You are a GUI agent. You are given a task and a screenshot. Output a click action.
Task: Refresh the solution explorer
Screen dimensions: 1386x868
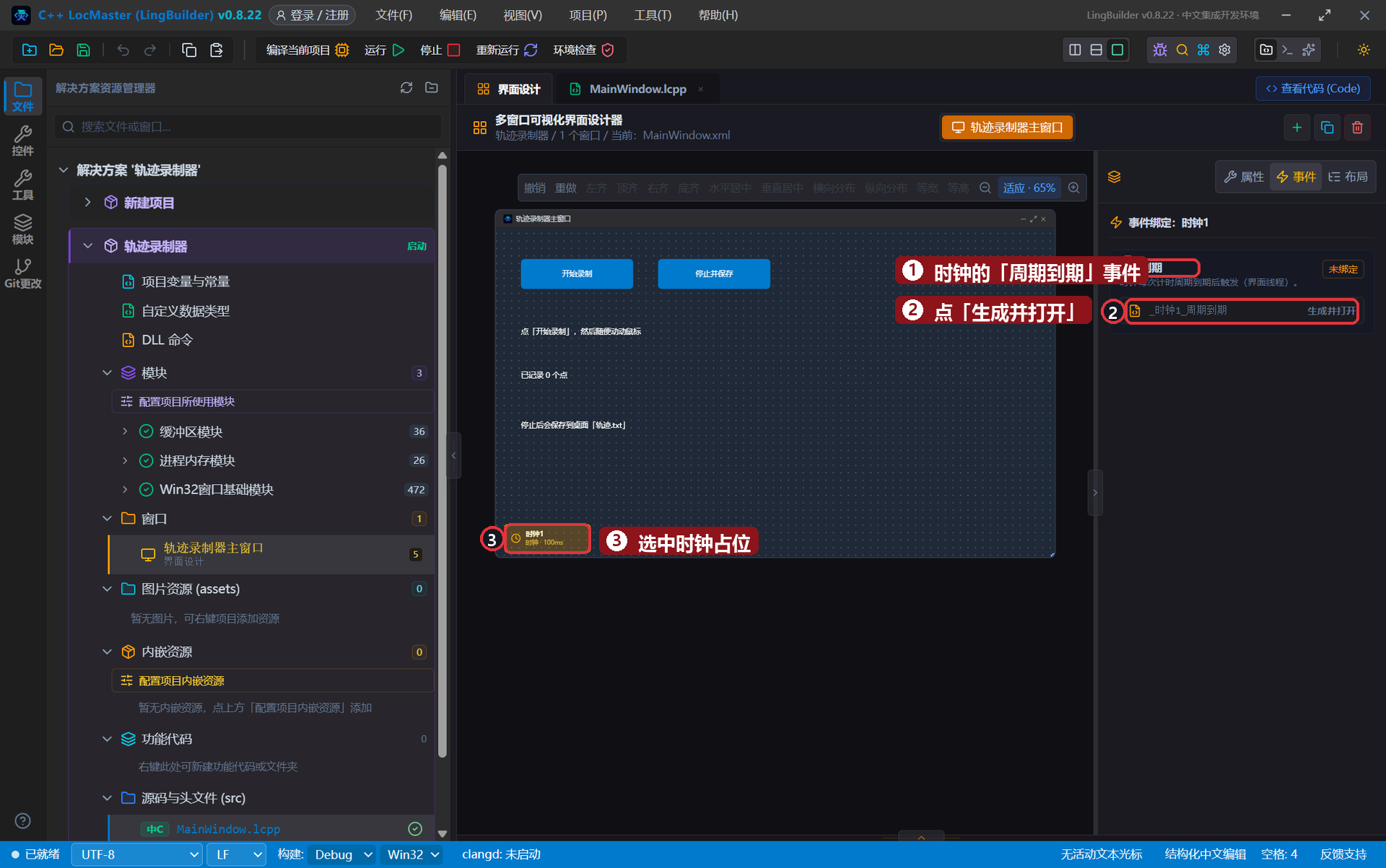point(406,87)
